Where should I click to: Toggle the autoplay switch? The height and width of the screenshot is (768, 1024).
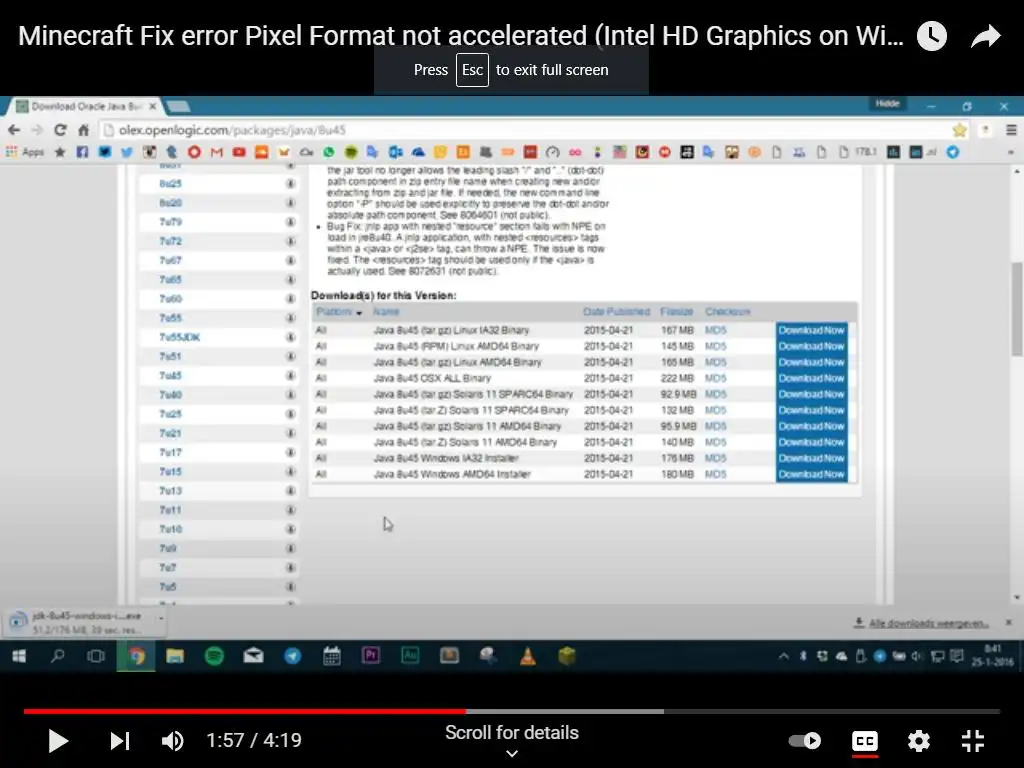click(805, 741)
